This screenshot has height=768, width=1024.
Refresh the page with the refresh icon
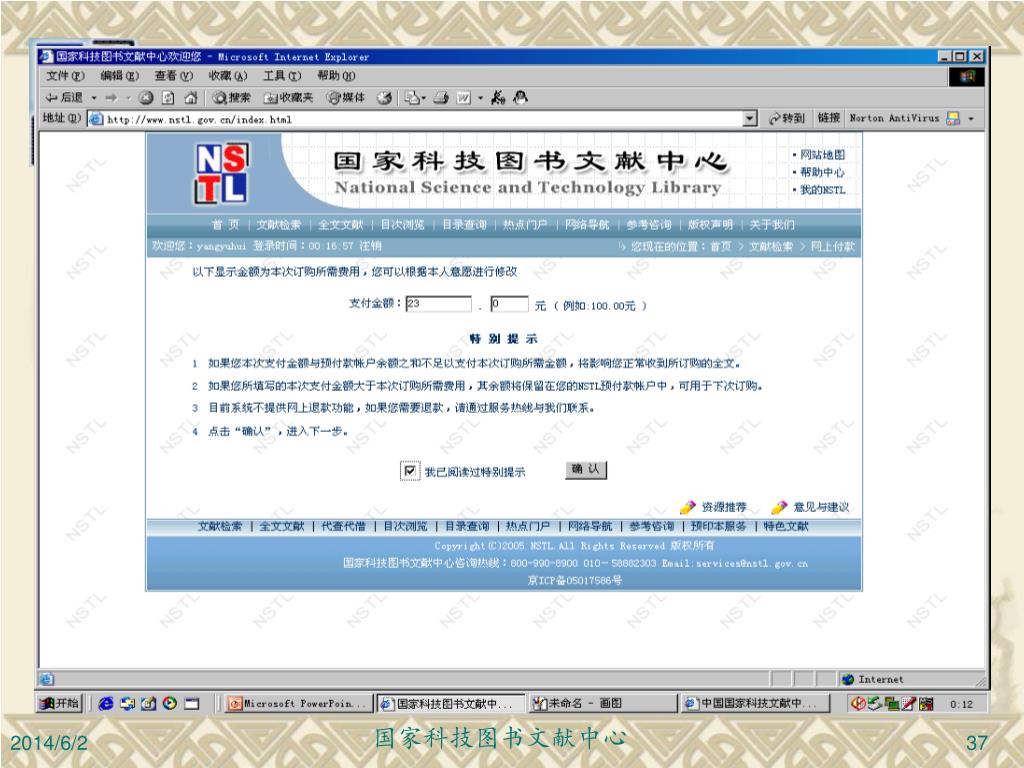click(168, 98)
